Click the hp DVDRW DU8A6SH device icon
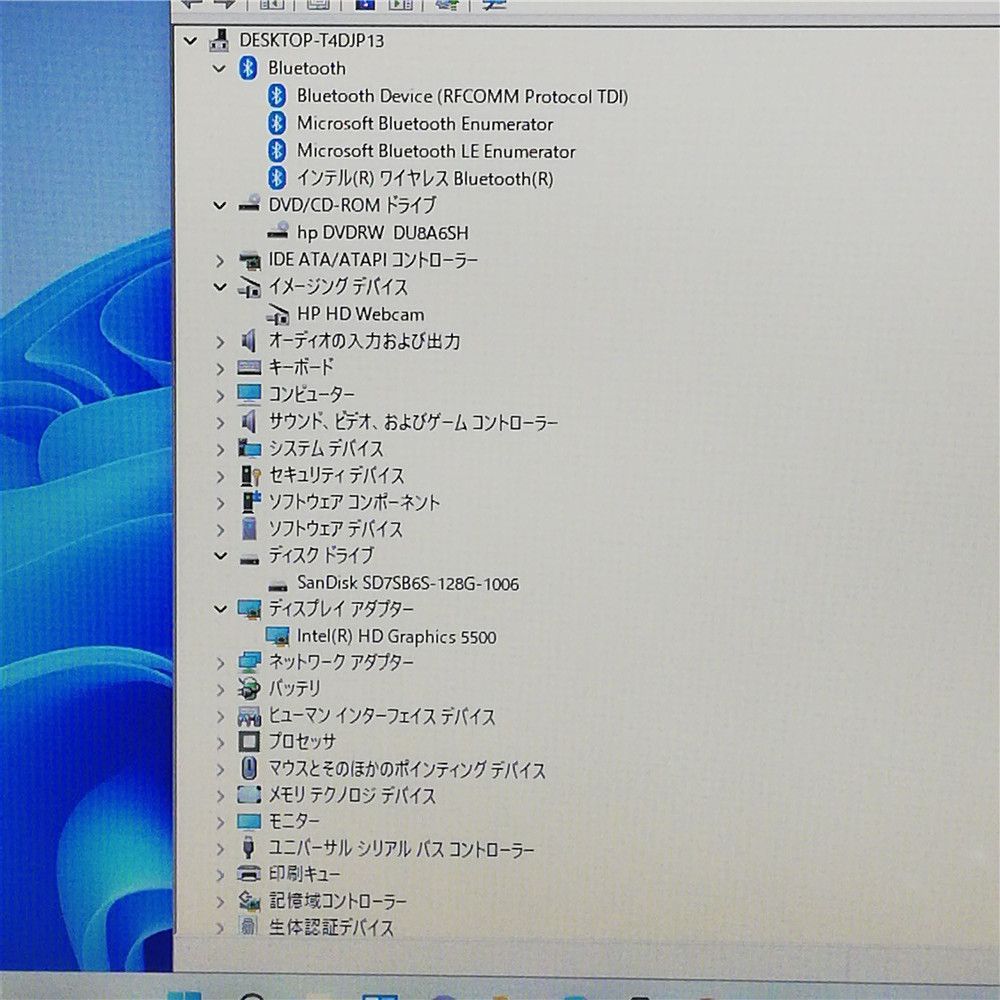The width and height of the screenshot is (1000, 1000). pos(277,231)
